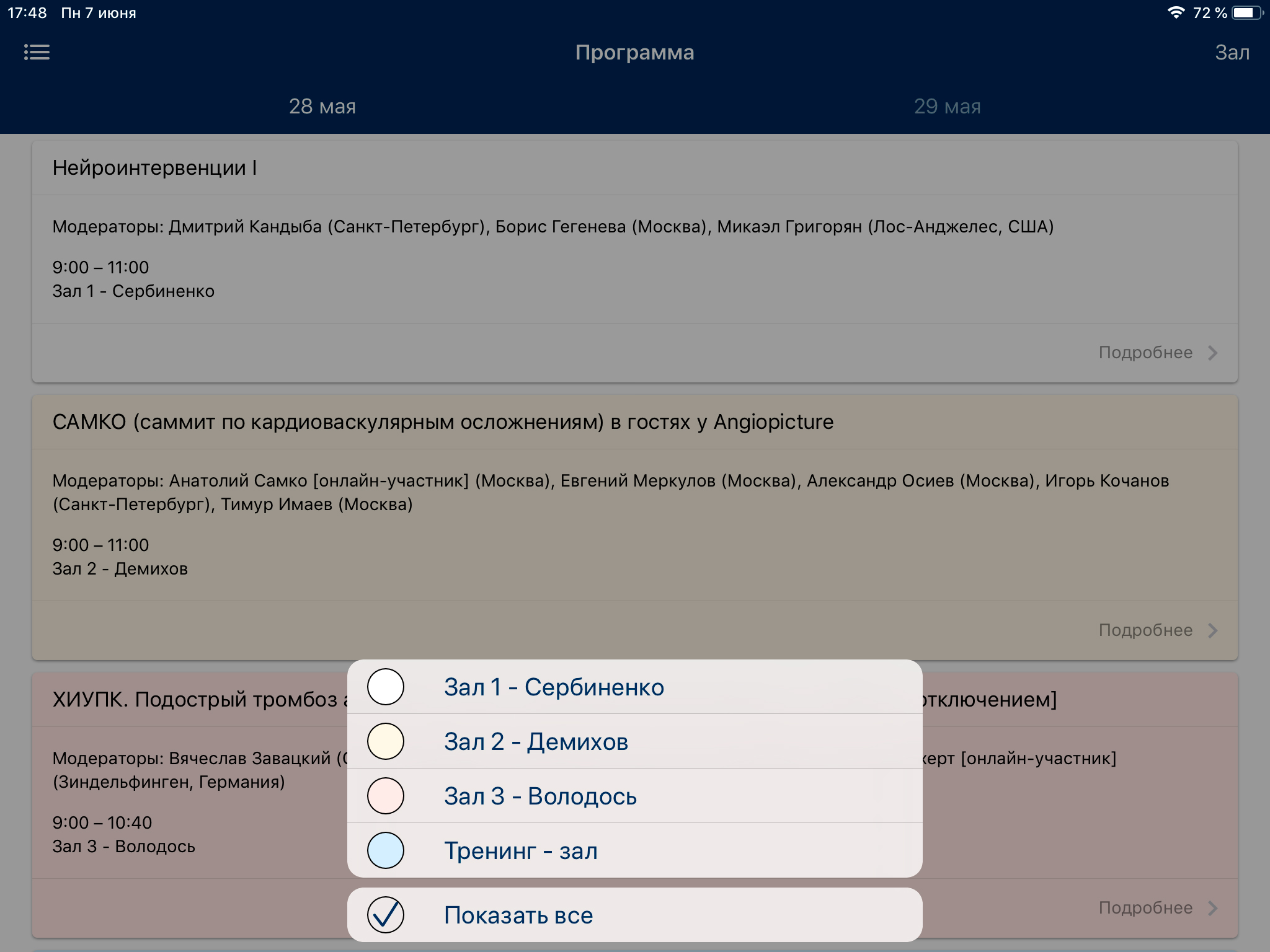Tap the battery indicator icon
Image resolution: width=1270 pixels, height=952 pixels.
(x=1246, y=13)
